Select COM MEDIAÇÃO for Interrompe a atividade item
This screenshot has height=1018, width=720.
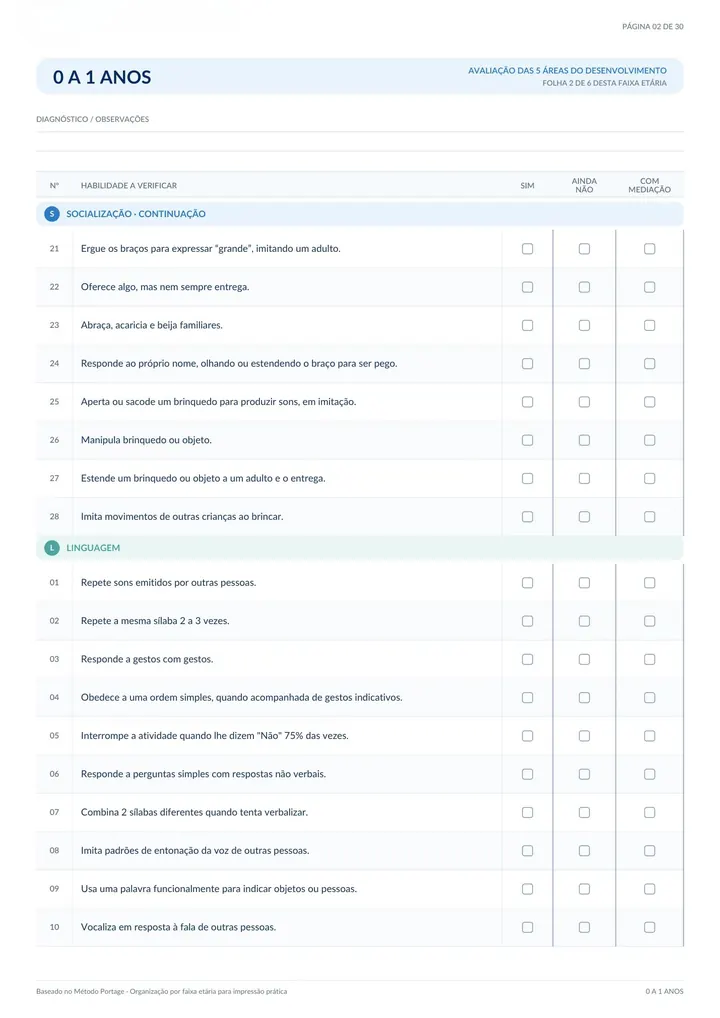(x=649, y=736)
